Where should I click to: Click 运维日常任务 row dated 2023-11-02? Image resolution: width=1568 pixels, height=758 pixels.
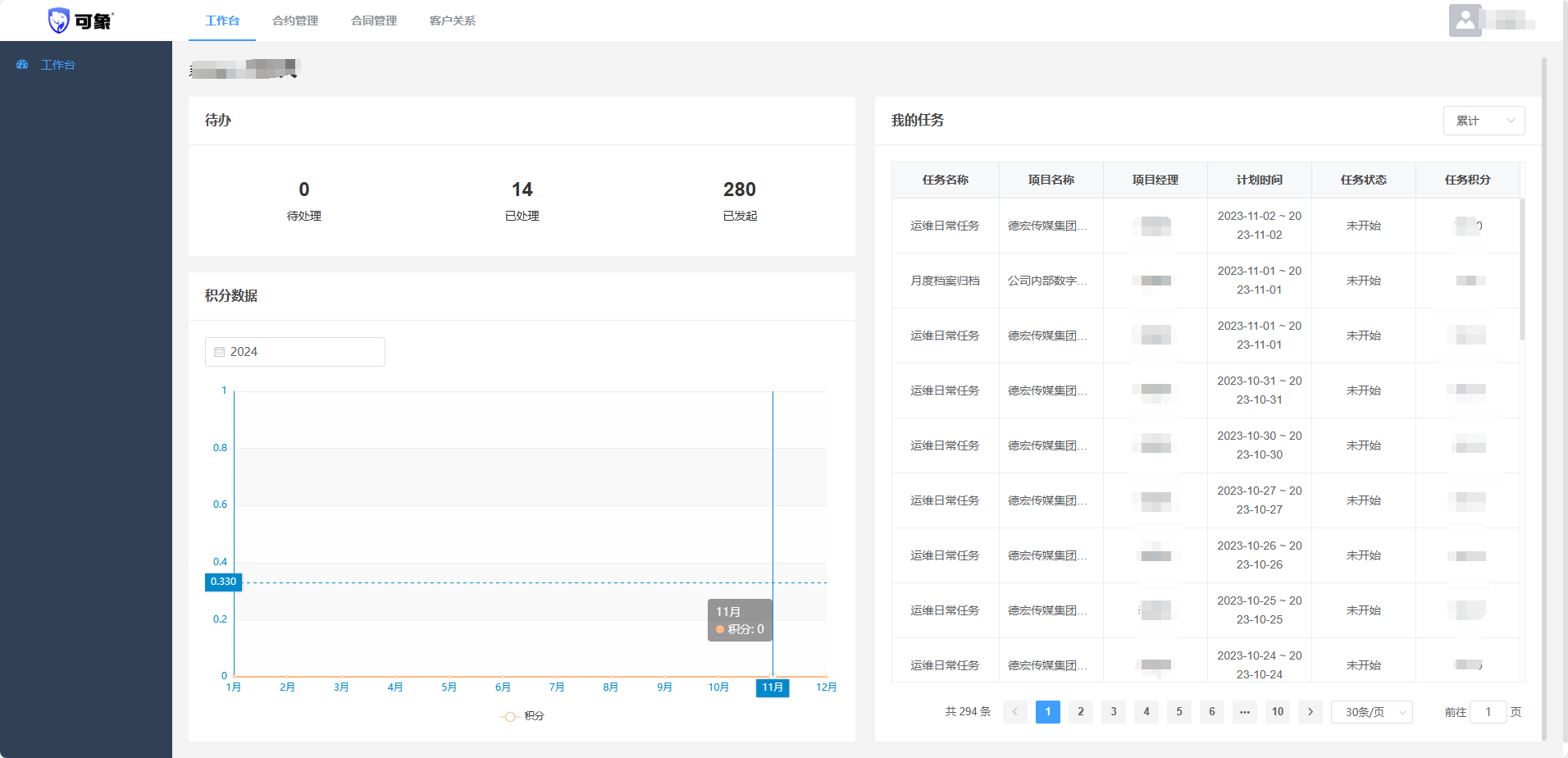coord(1206,226)
